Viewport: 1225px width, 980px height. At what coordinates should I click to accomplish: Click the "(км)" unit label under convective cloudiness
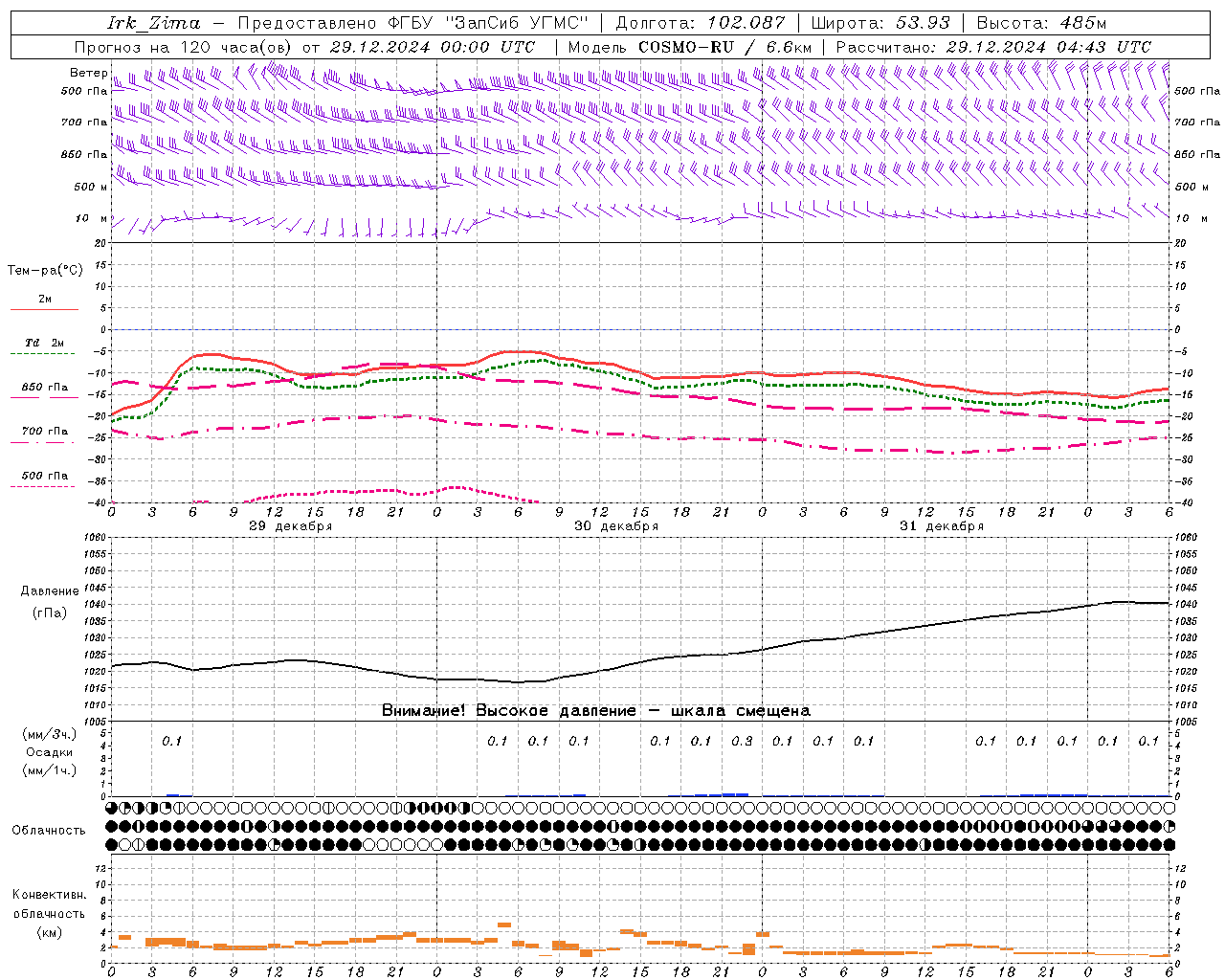click(x=49, y=932)
